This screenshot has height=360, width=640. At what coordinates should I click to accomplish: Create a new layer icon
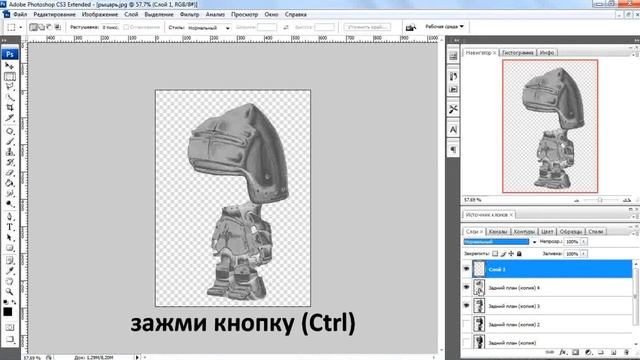point(613,352)
